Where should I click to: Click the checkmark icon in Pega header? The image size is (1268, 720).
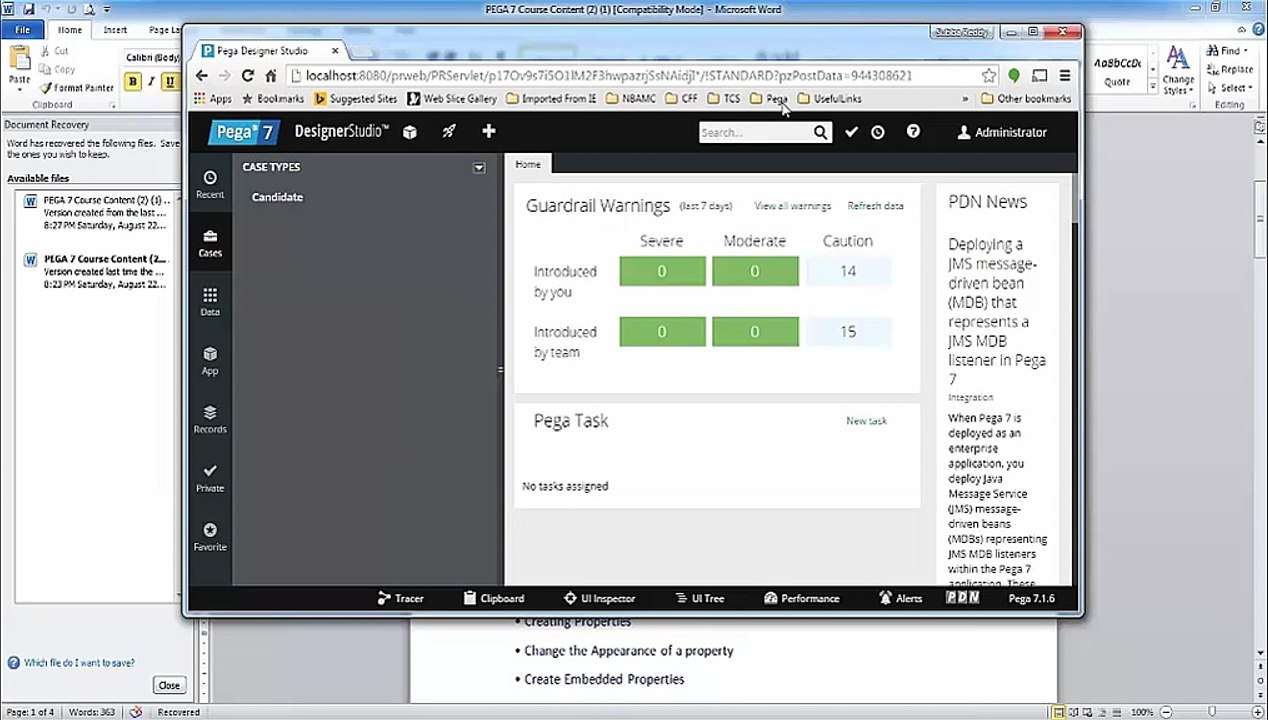pos(851,132)
